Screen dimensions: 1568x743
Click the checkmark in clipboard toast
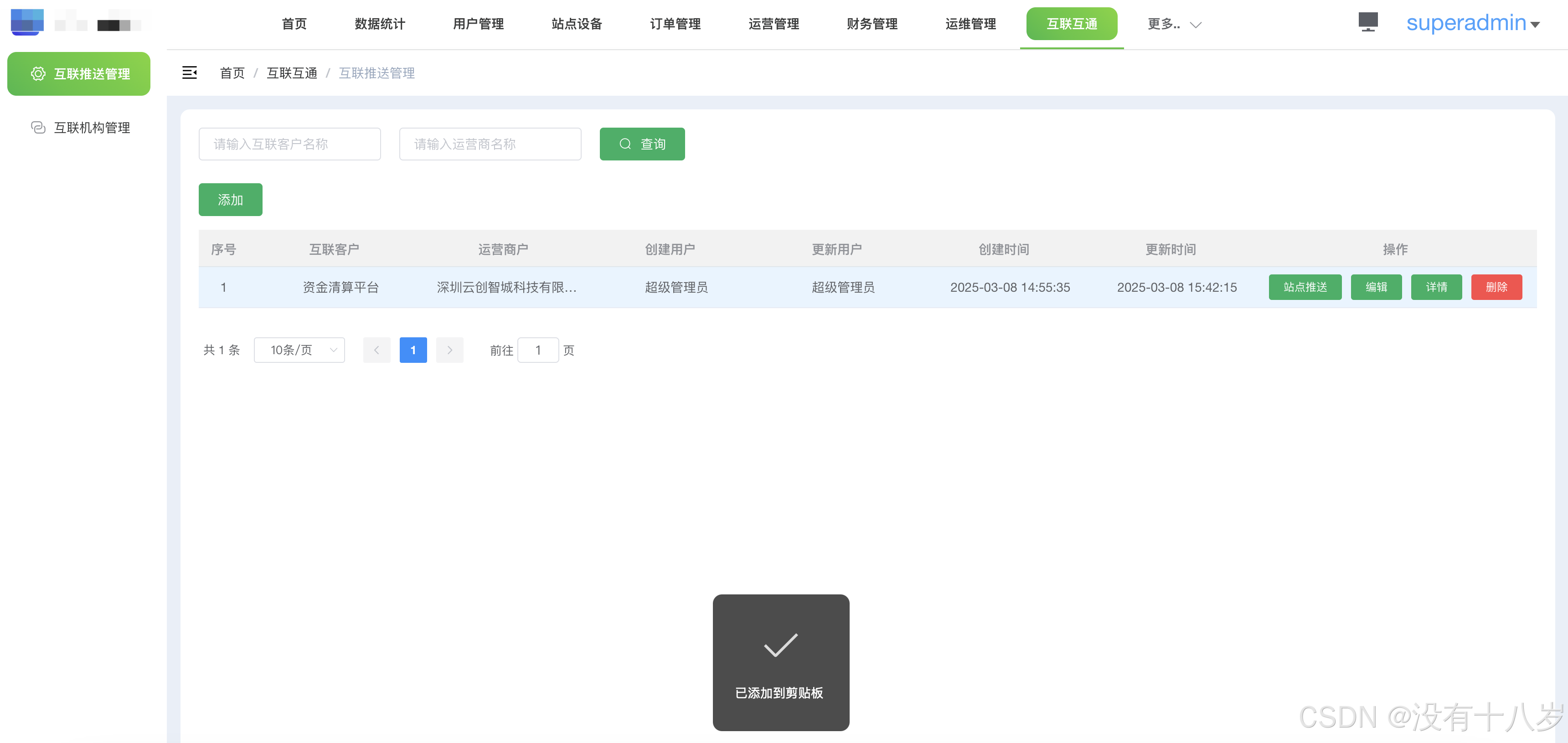pyautogui.click(x=780, y=645)
